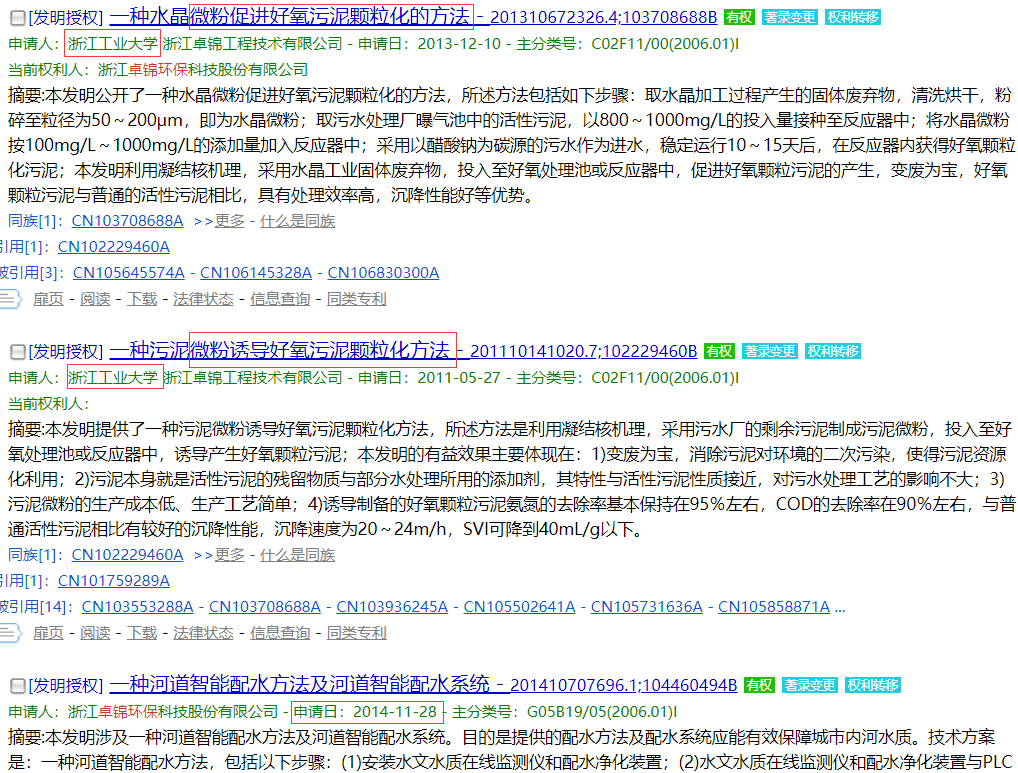Open the citing patent CN105645574A

(128, 273)
